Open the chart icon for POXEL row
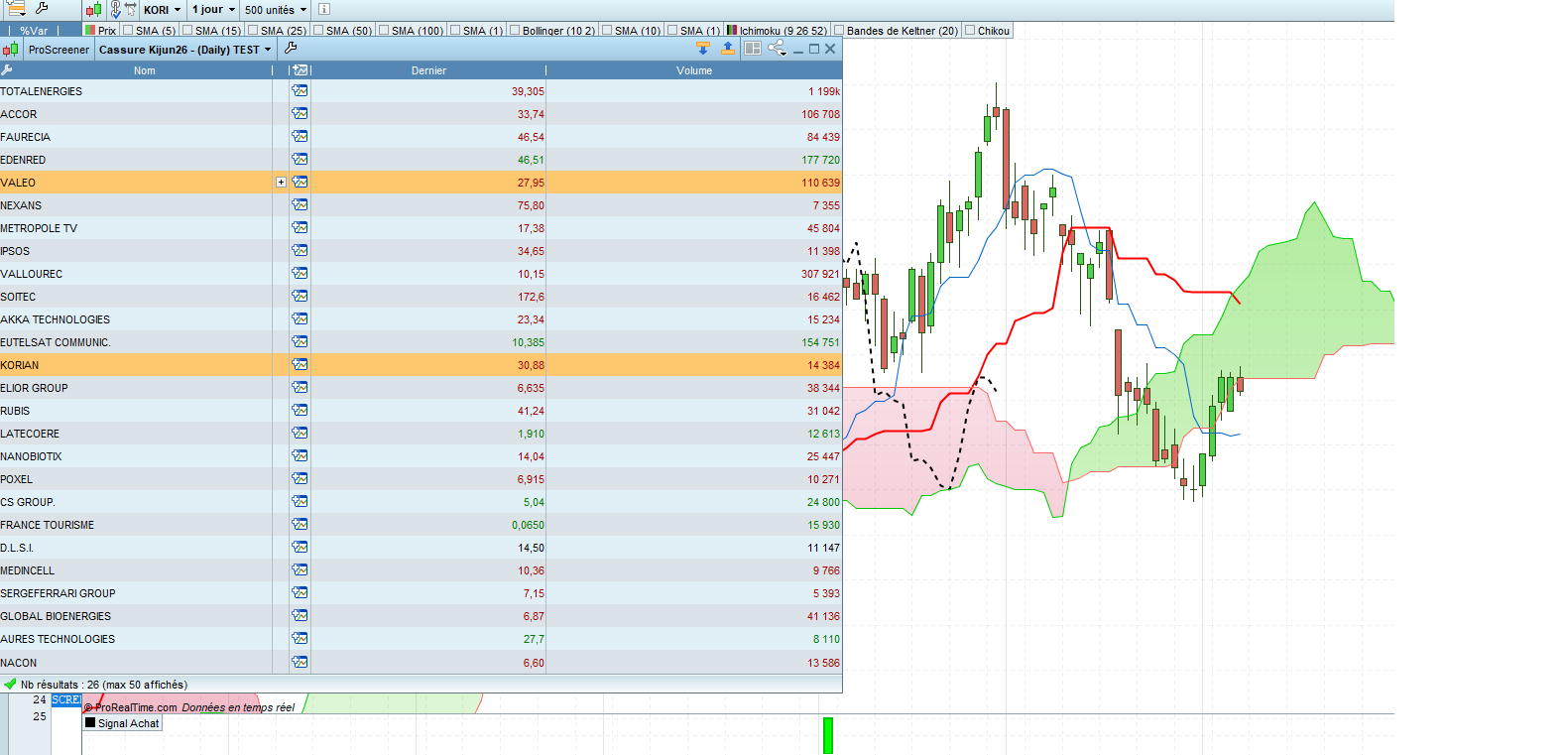The image size is (1568, 755). coord(300,478)
